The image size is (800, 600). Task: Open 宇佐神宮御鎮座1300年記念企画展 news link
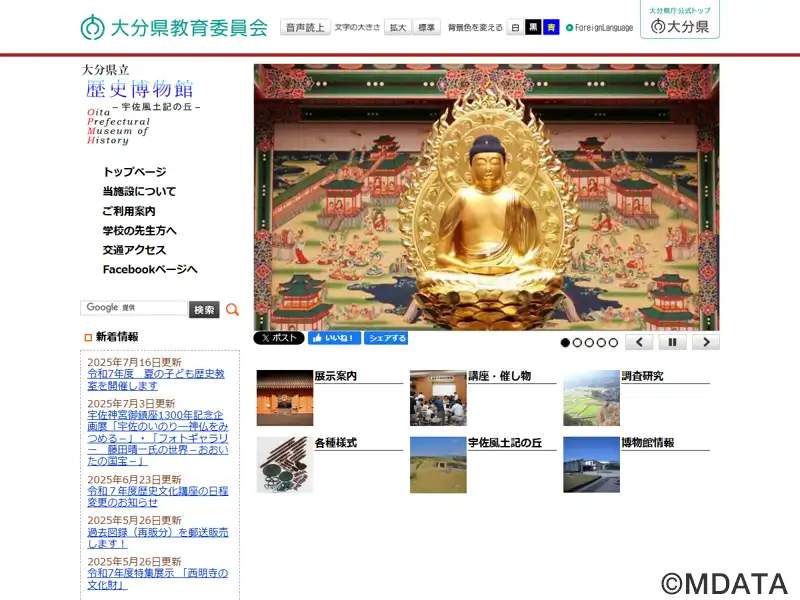click(158, 438)
